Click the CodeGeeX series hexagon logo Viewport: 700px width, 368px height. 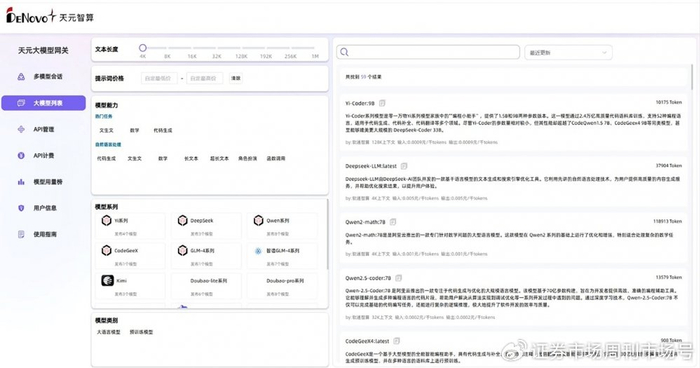click(106, 251)
